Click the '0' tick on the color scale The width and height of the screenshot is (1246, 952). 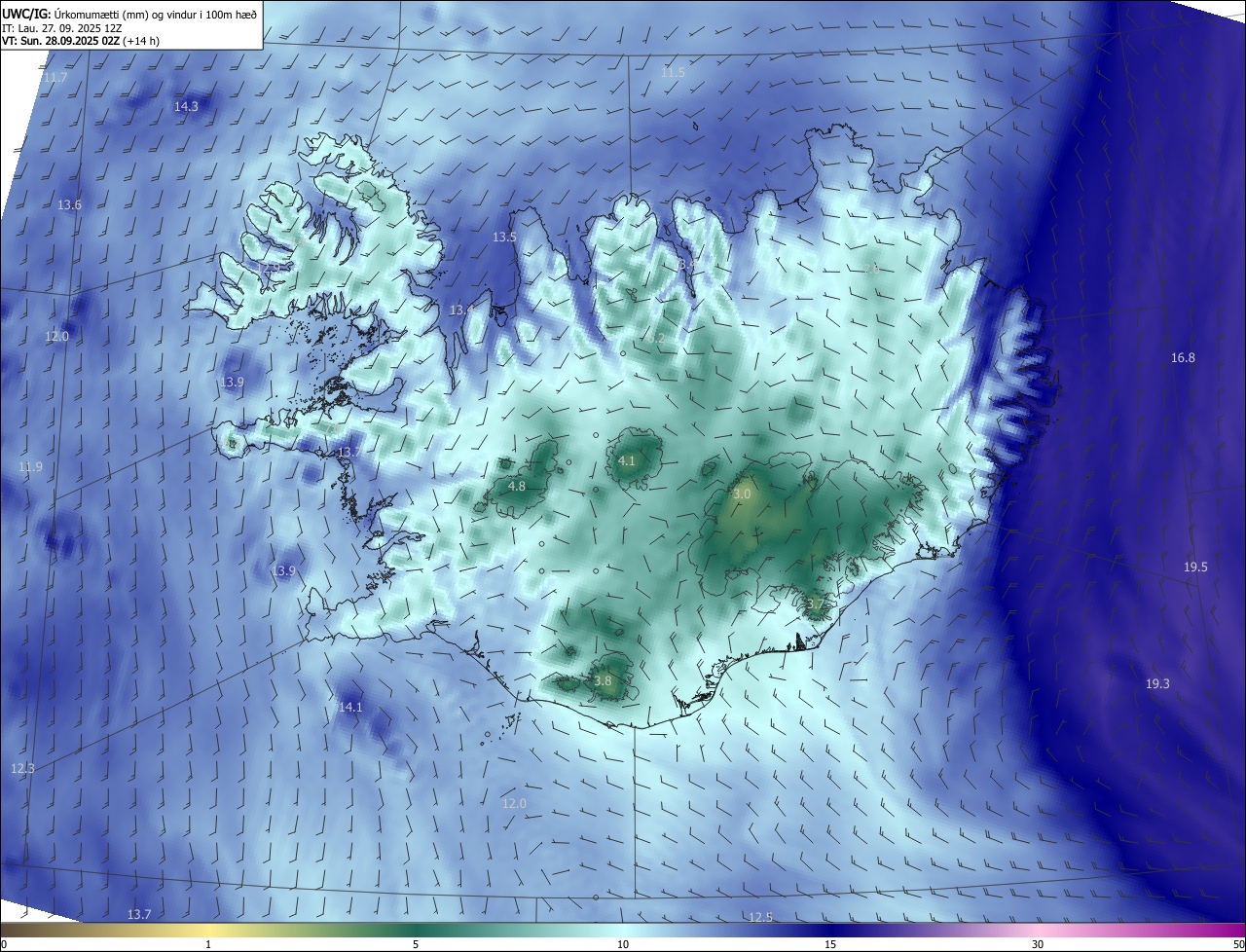(4, 944)
